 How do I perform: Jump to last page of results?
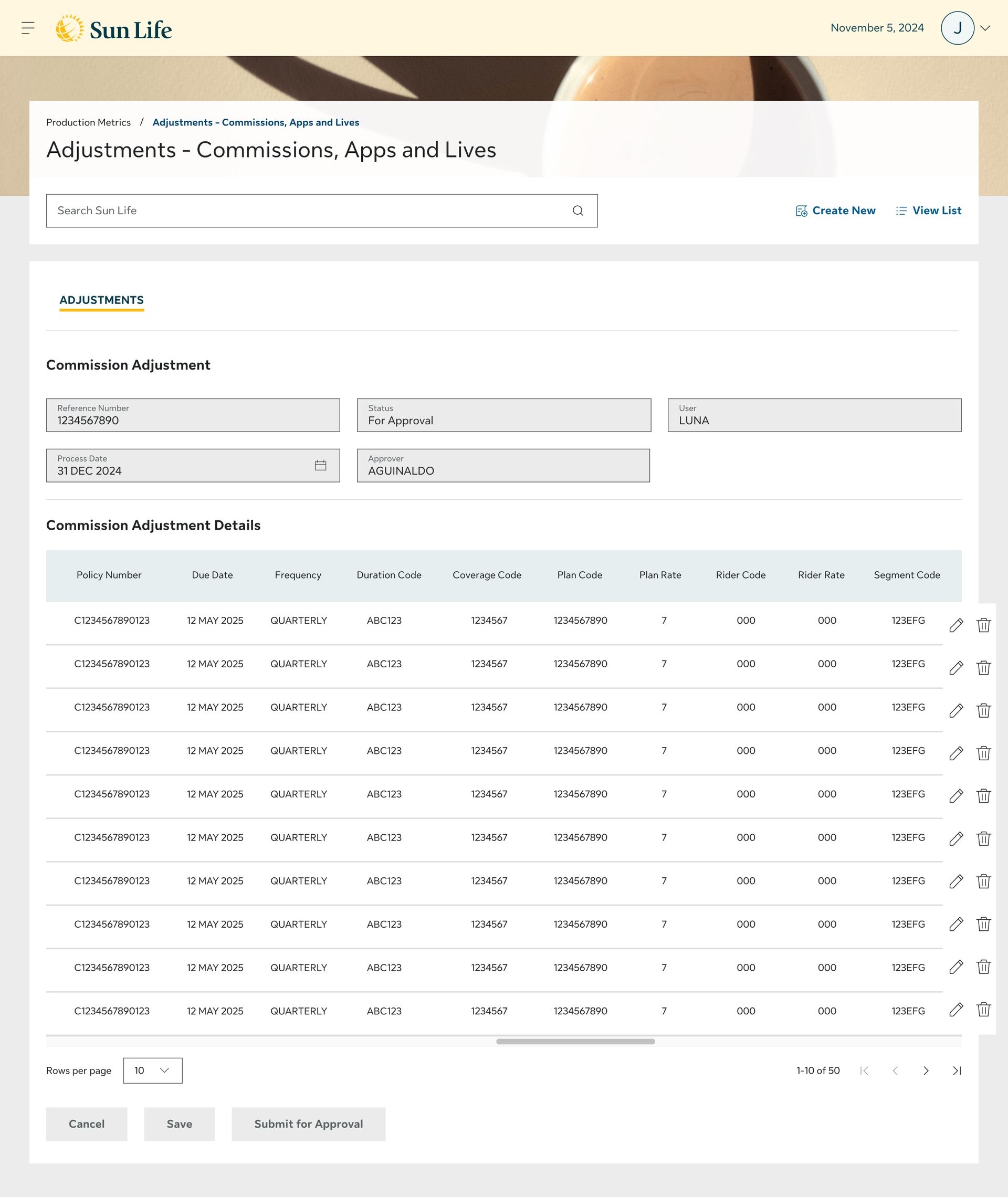tap(957, 1070)
